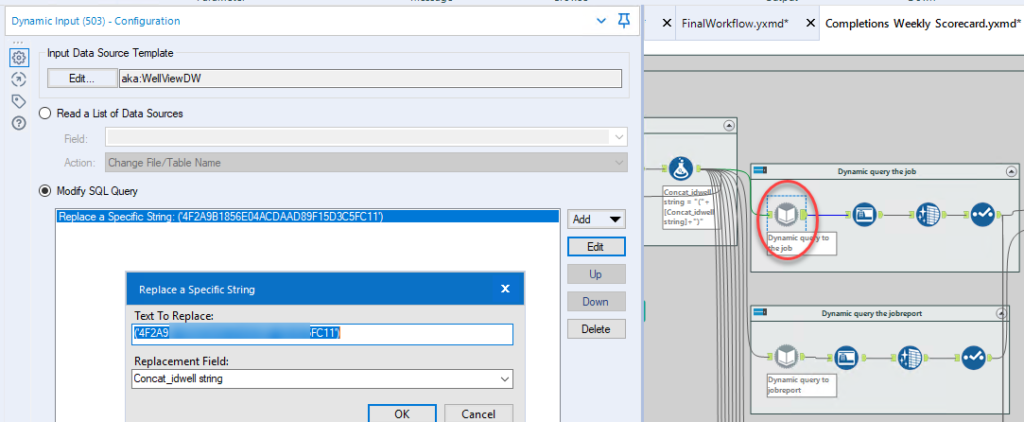Screen dimensions: 1024x422
Task: Open the help question mark sidebar icon
Action: tap(19, 122)
